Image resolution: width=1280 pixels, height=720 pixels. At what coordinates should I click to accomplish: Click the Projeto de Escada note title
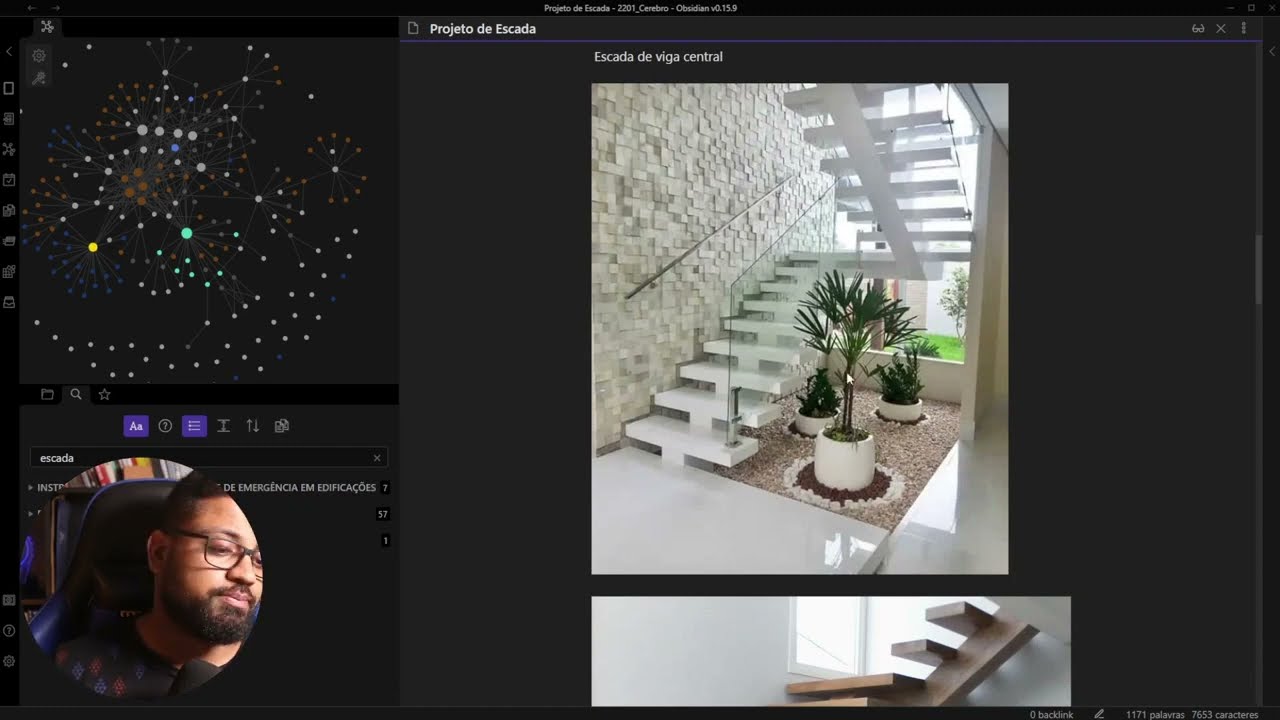pyautogui.click(x=483, y=29)
